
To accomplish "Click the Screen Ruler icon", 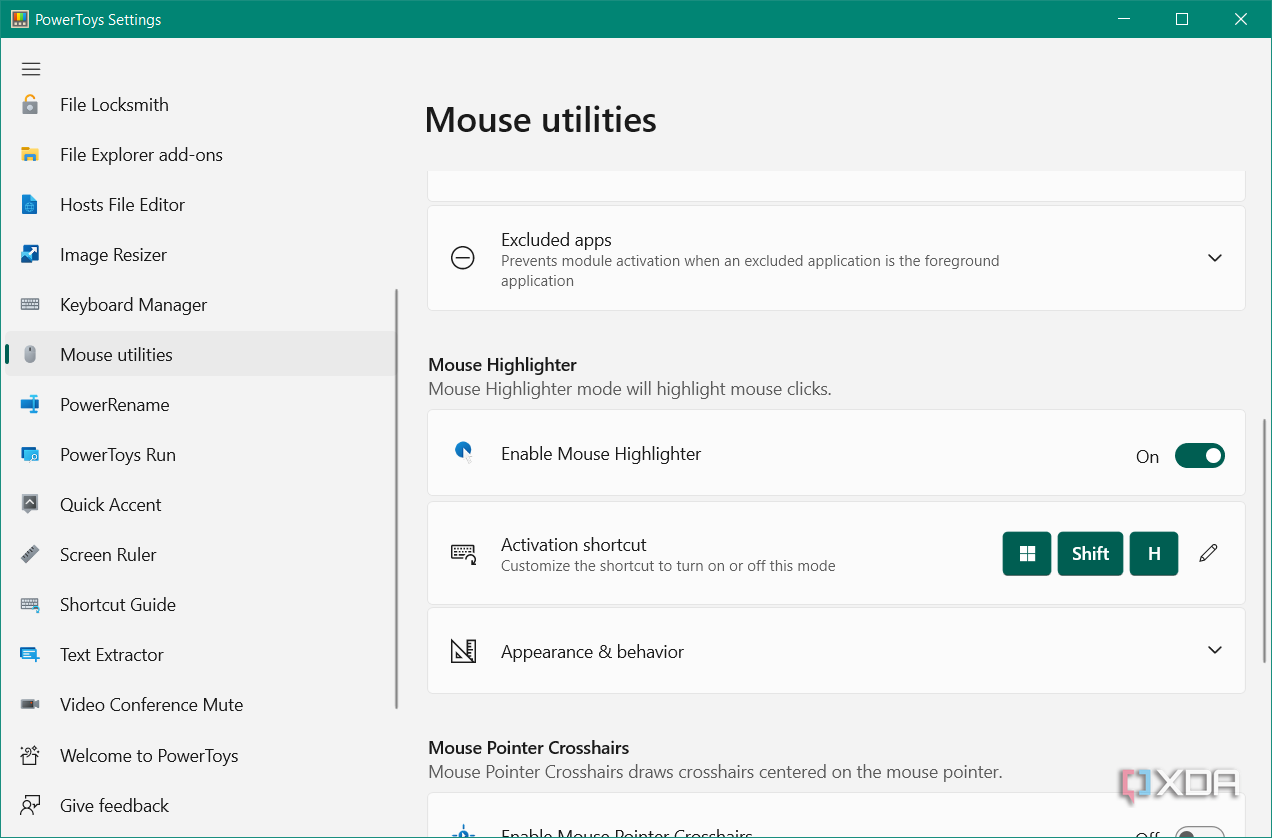I will point(30,555).
